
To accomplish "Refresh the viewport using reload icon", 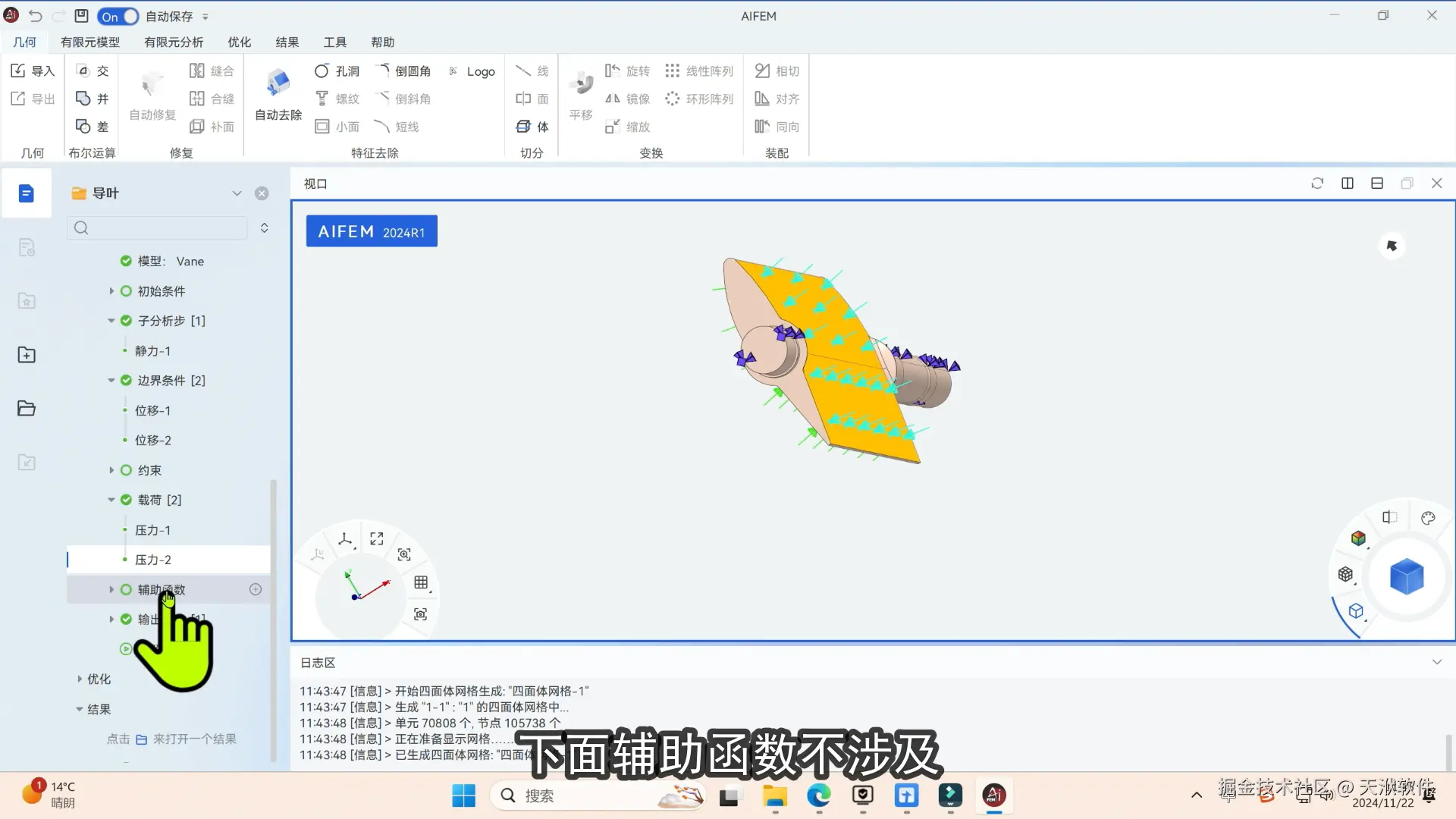I will pyautogui.click(x=1317, y=184).
